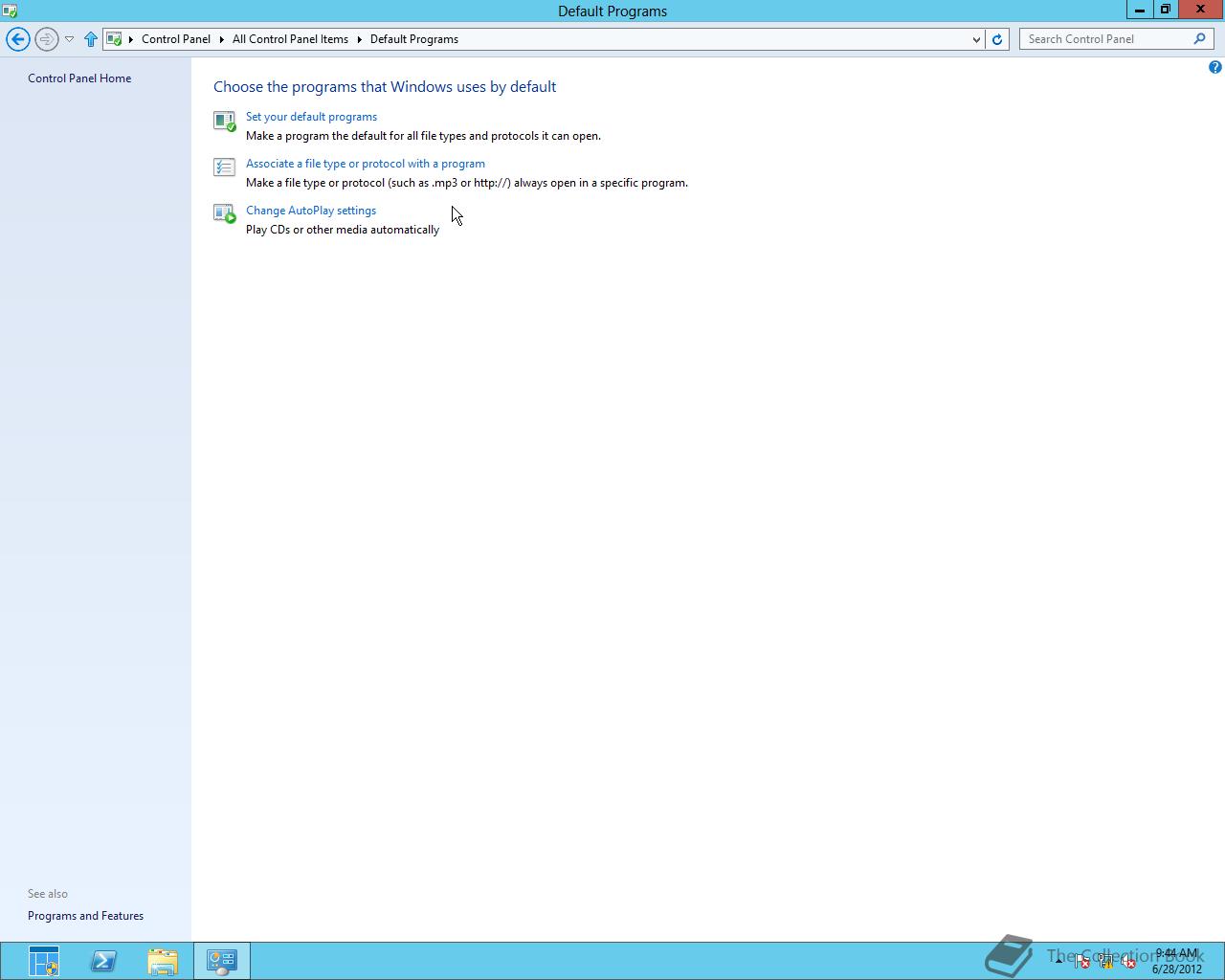Click the Change AutoPlay settings icon
This screenshot has height=980, width=1225.
pos(224,214)
